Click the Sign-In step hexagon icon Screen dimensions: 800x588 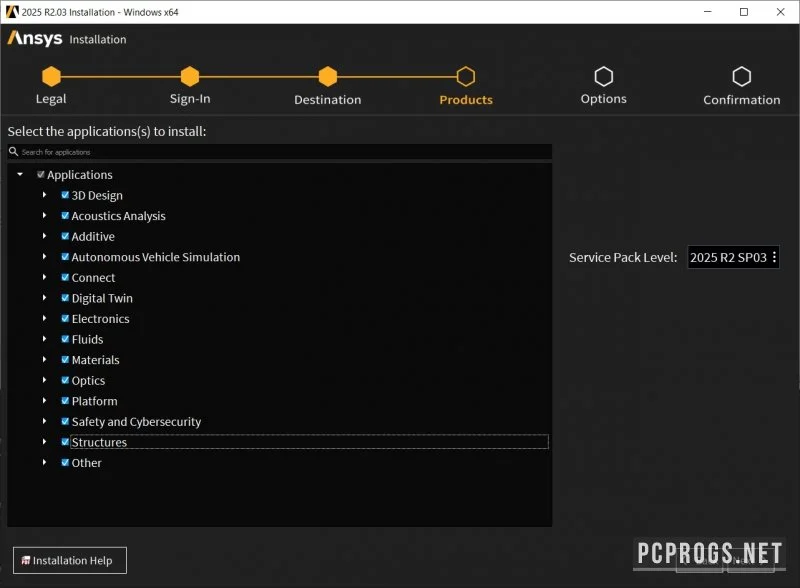tap(190, 77)
